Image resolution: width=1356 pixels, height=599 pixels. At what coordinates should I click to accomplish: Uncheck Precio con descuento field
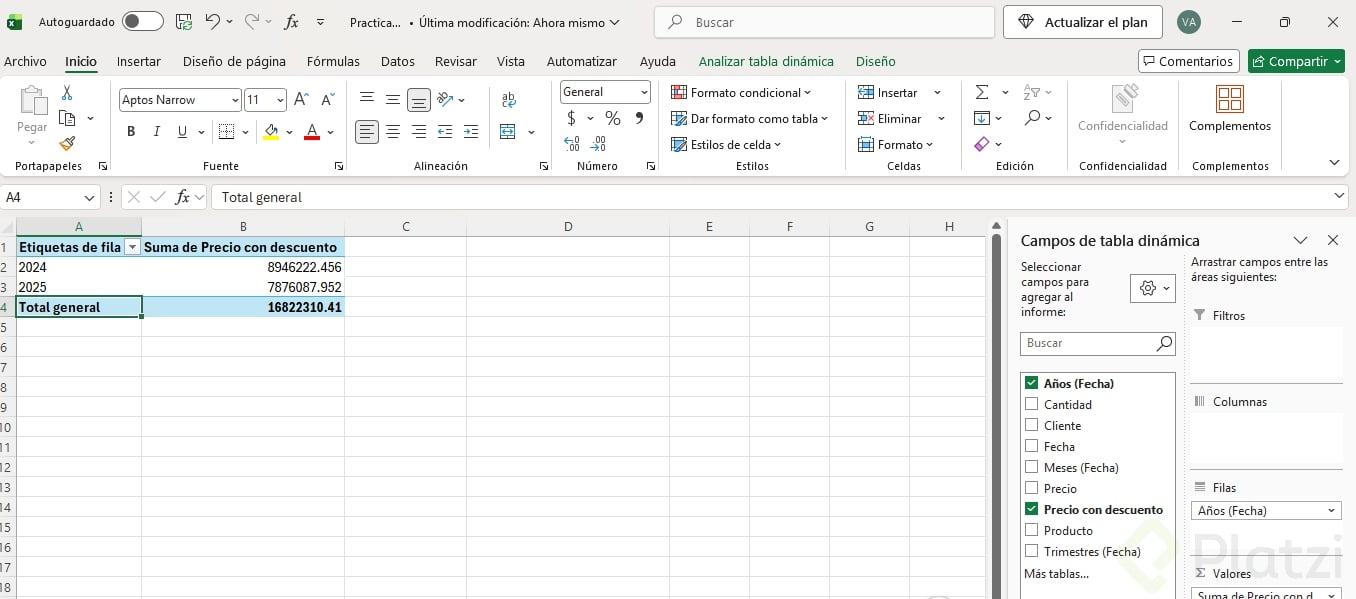pyautogui.click(x=1031, y=509)
